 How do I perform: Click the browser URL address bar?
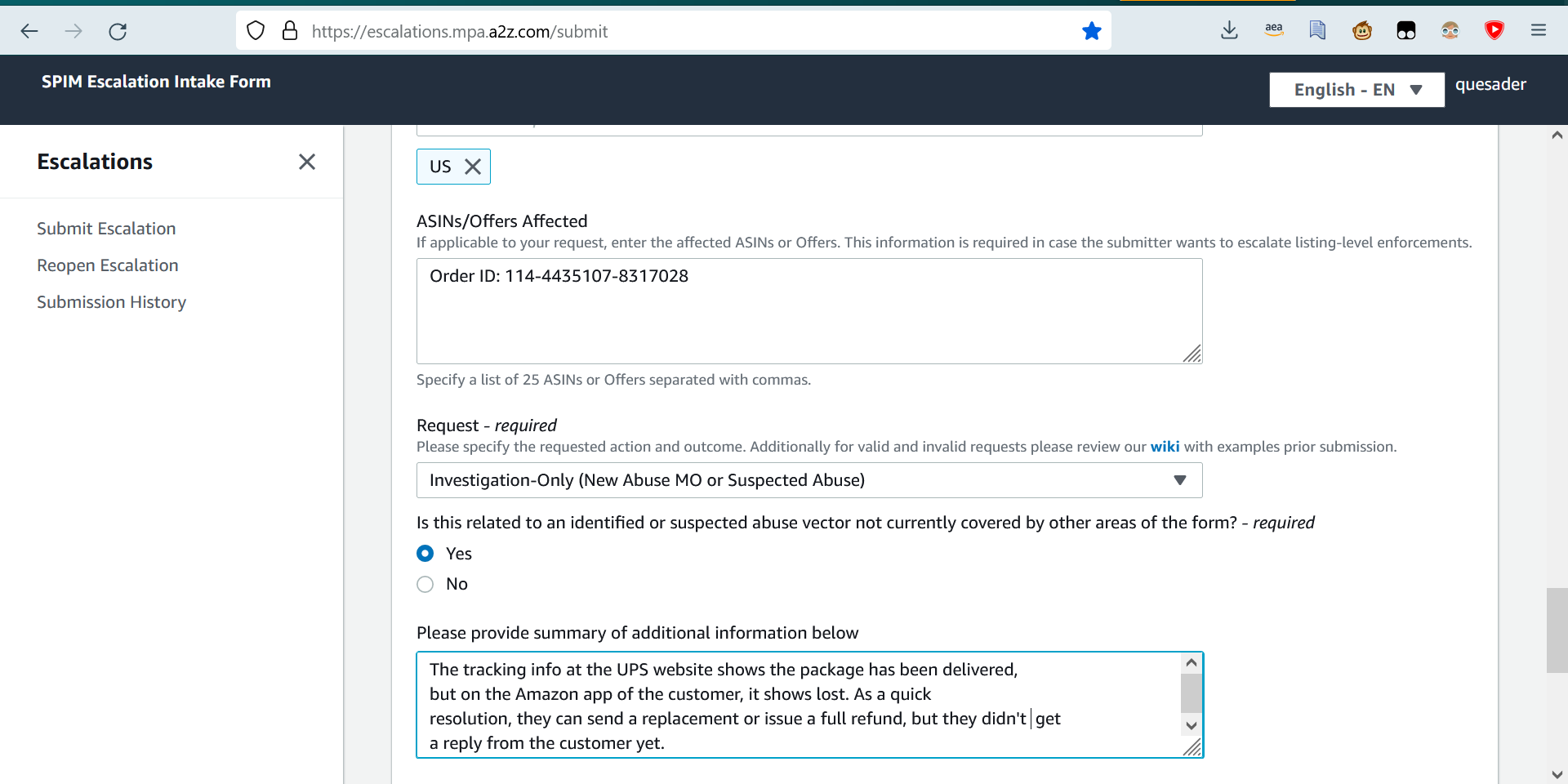674,31
